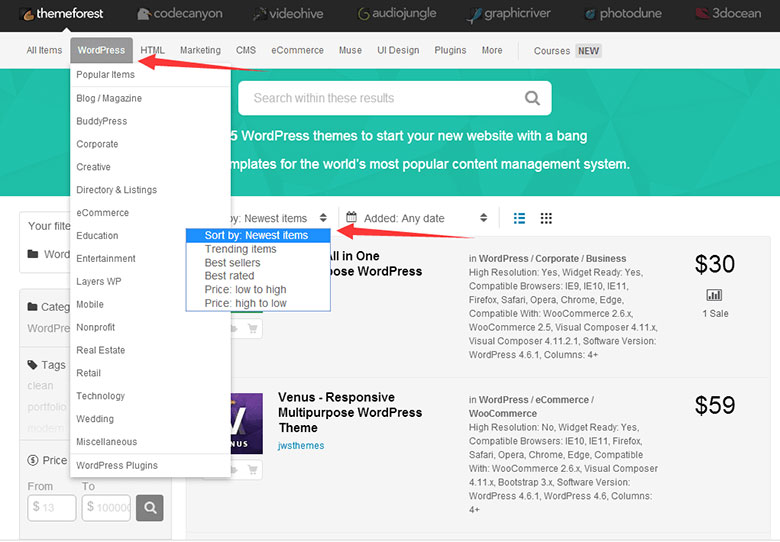Switch to list view layout icon
Screen dimensions: 780x542
click(x=519, y=218)
